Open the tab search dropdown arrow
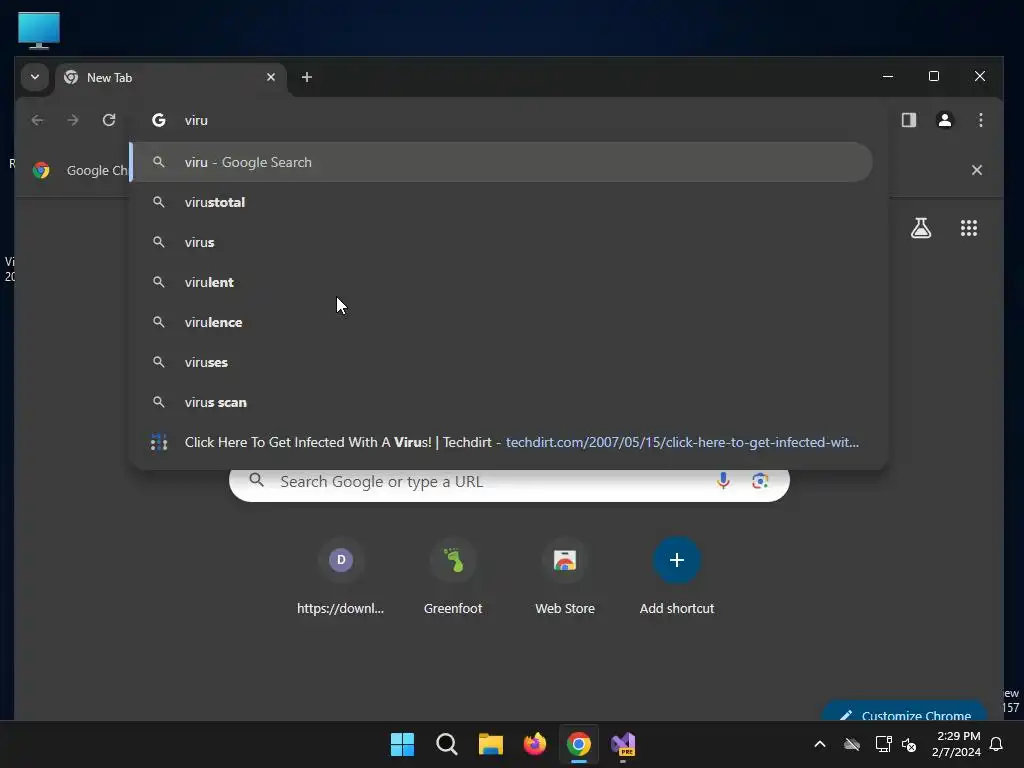The width and height of the screenshot is (1024, 768). 35,77
